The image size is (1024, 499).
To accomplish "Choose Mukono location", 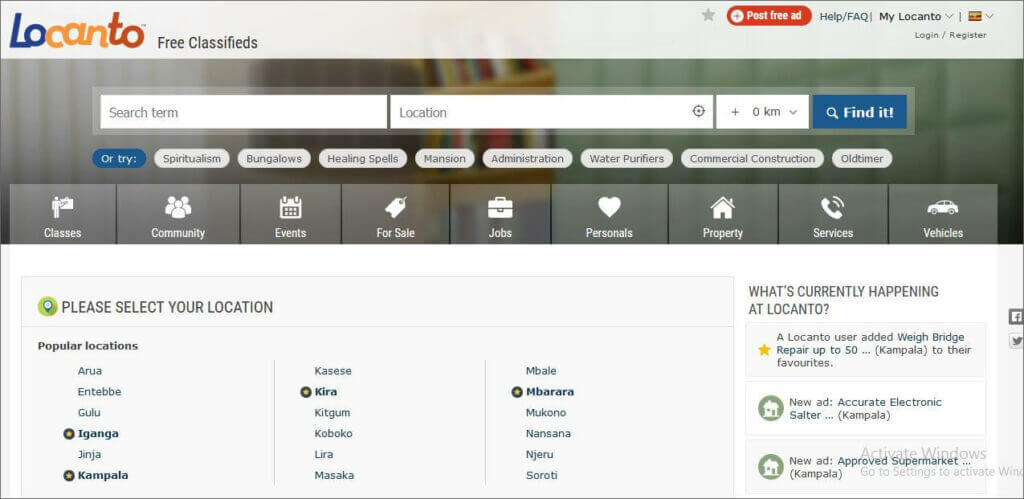I will click(546, 413).
